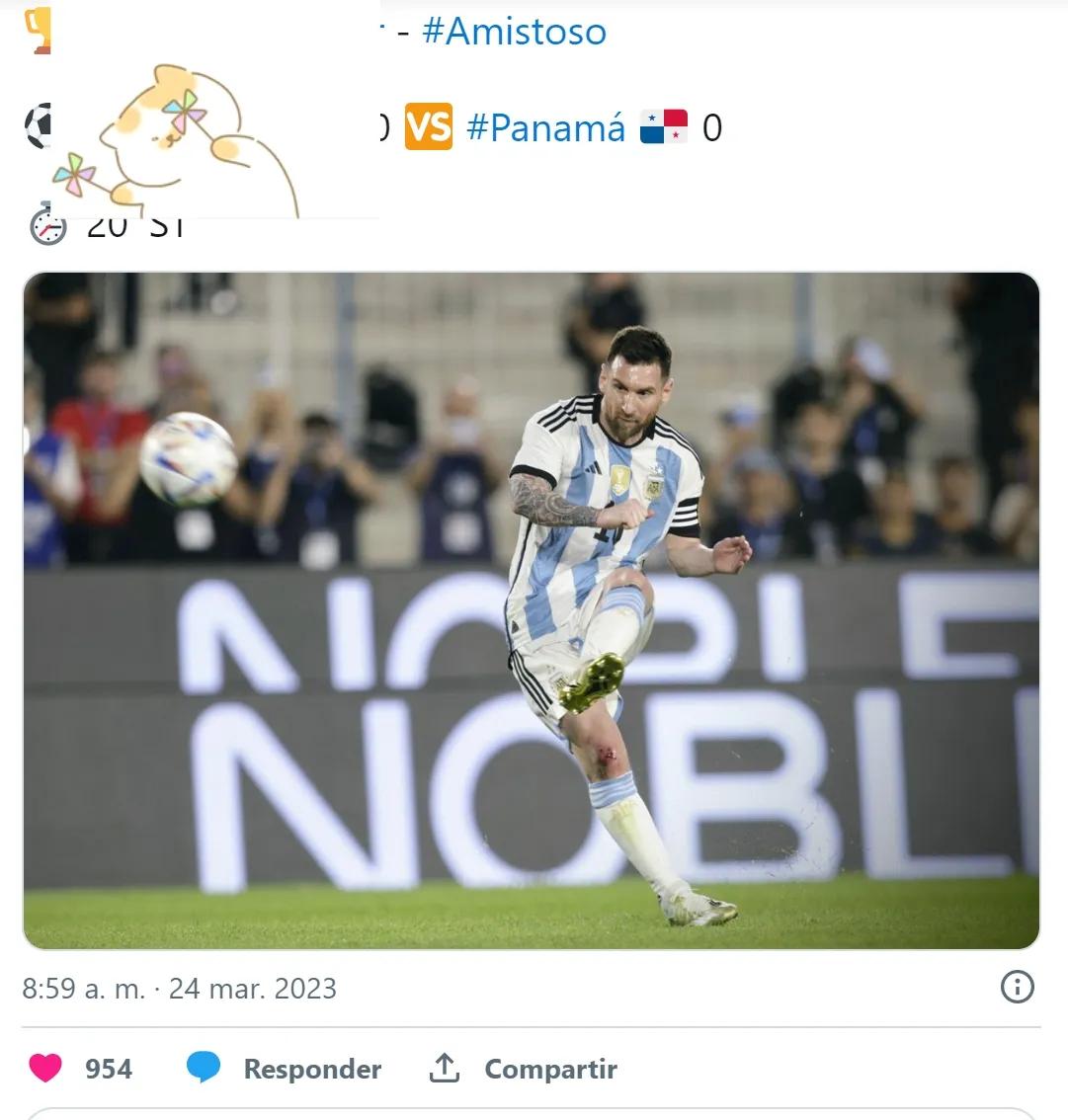Open the Messi free kick photo
This screenshot has height=1120, width=1068.
click(x=532, y=610)
